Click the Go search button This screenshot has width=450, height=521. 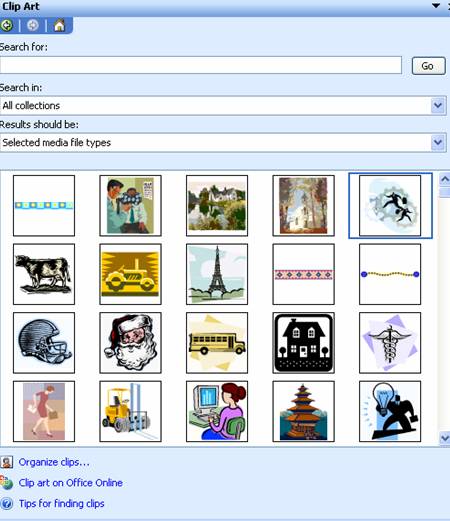[428, 66]
